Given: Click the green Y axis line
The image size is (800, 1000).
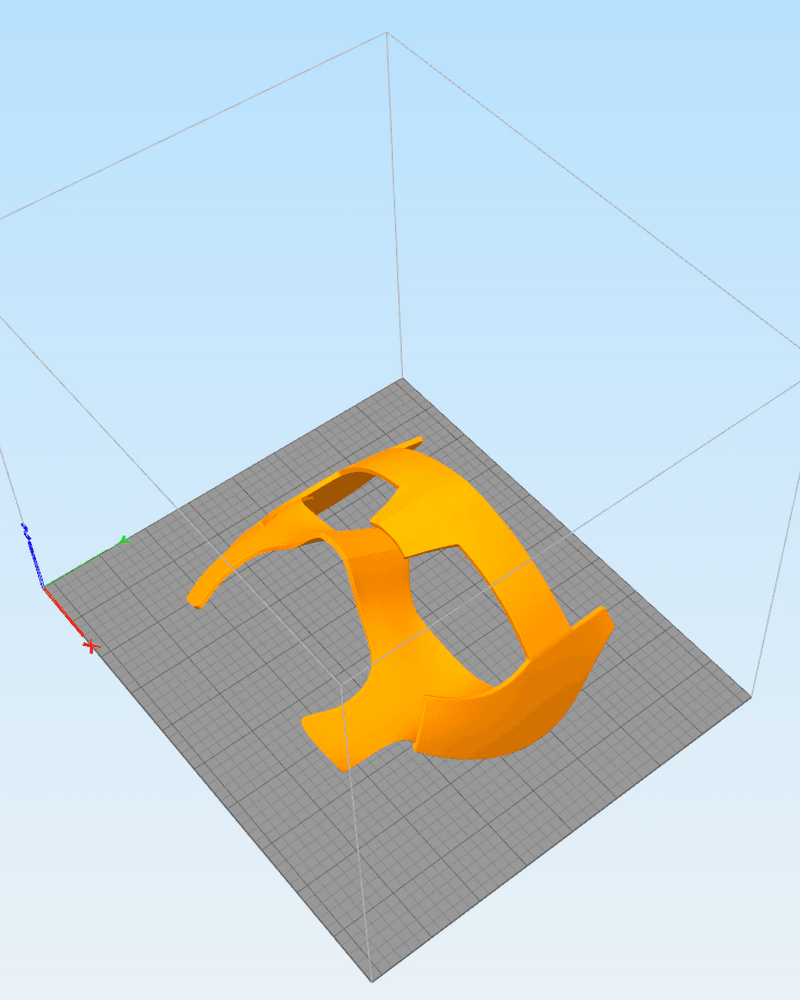Looking at the screenshot, I should pos(82,565).
